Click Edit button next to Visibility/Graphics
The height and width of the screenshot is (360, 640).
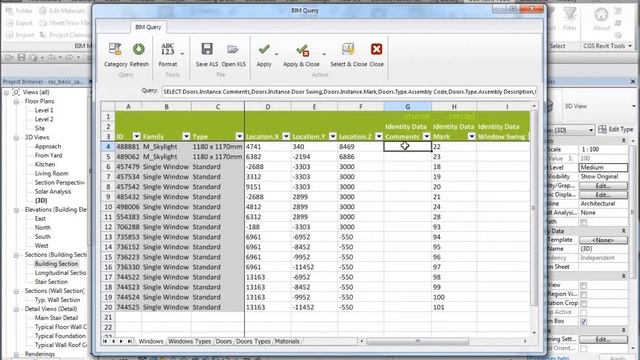(x=603, y=186)
